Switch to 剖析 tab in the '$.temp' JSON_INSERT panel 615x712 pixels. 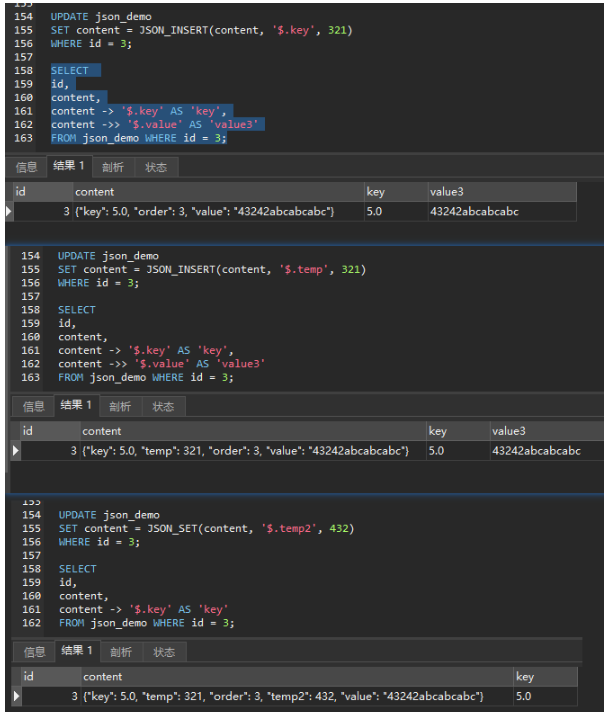(x=120, y=406)
